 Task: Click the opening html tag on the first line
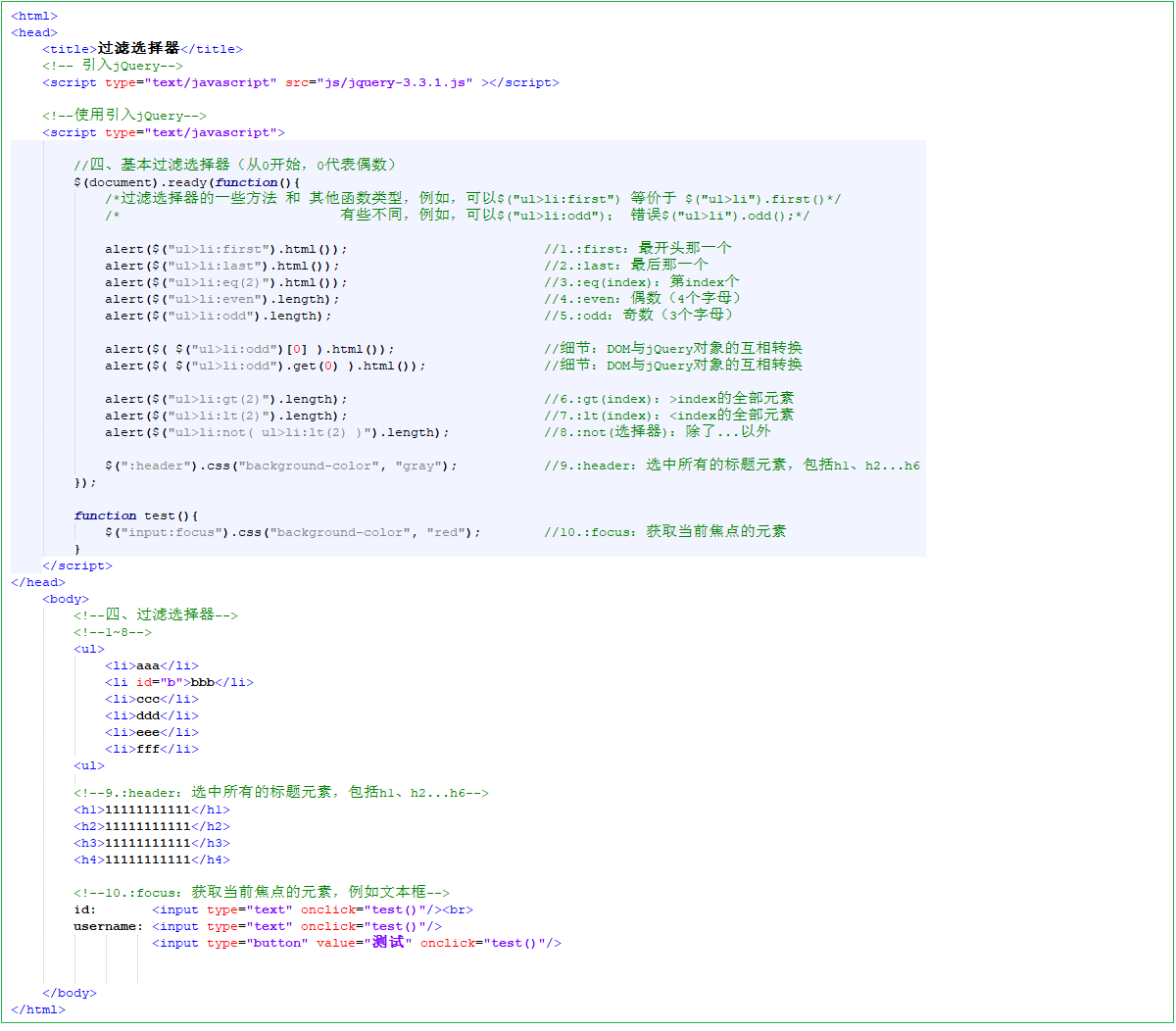click(x=34, y=16)
